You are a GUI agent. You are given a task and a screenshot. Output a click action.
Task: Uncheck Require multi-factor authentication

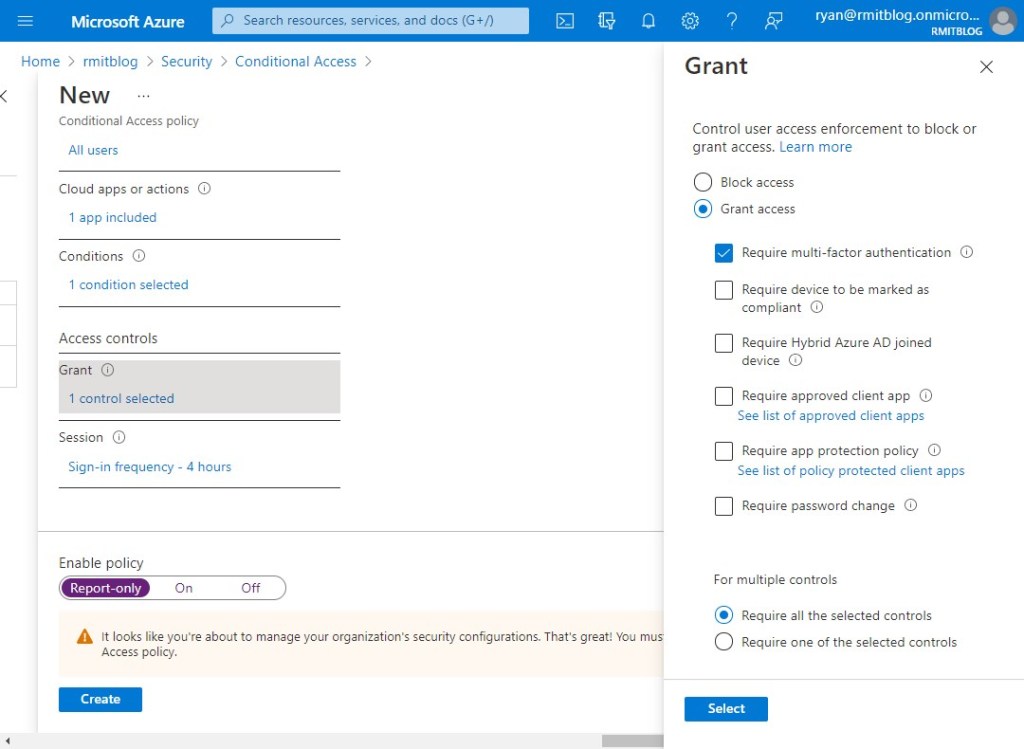[x=724, y=253]
